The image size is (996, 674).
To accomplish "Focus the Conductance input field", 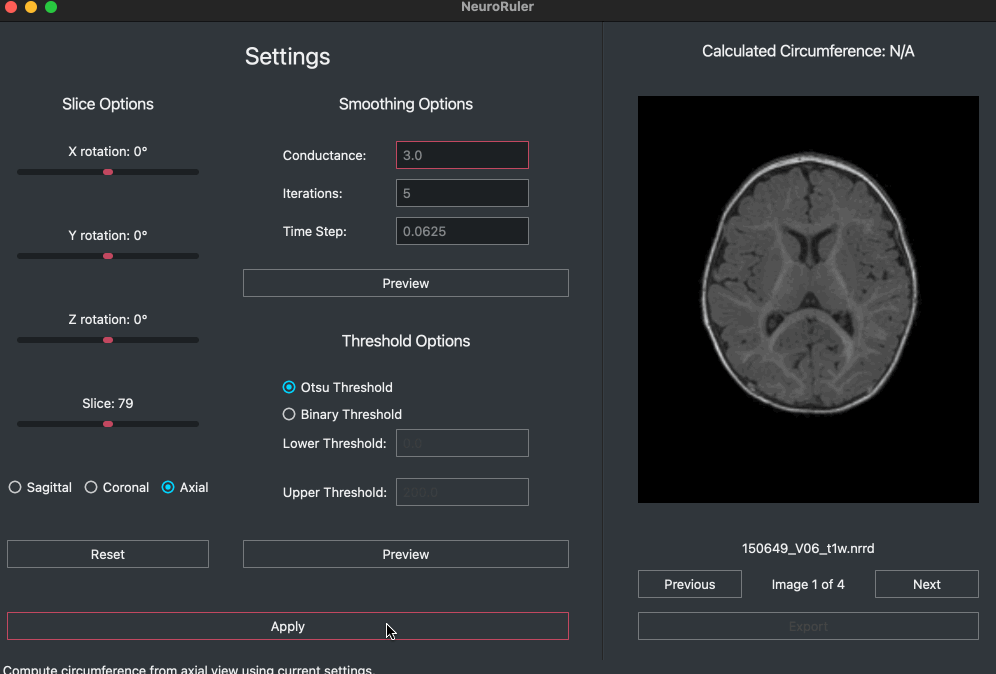I will pyautogui.click(x=462, y=155).
